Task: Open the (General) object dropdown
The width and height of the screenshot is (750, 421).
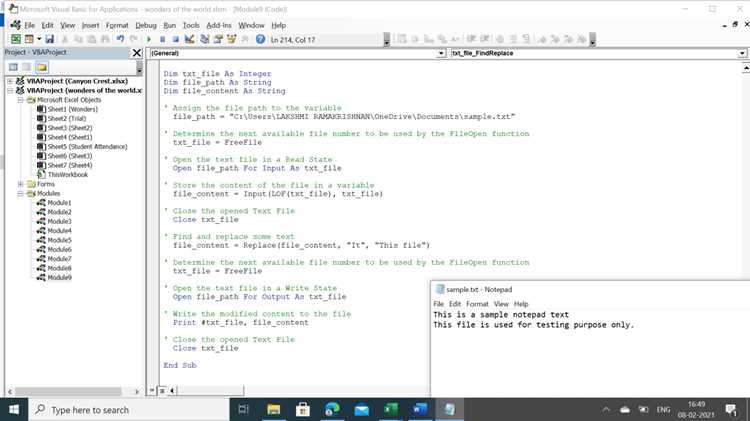Action: (441, 53)
